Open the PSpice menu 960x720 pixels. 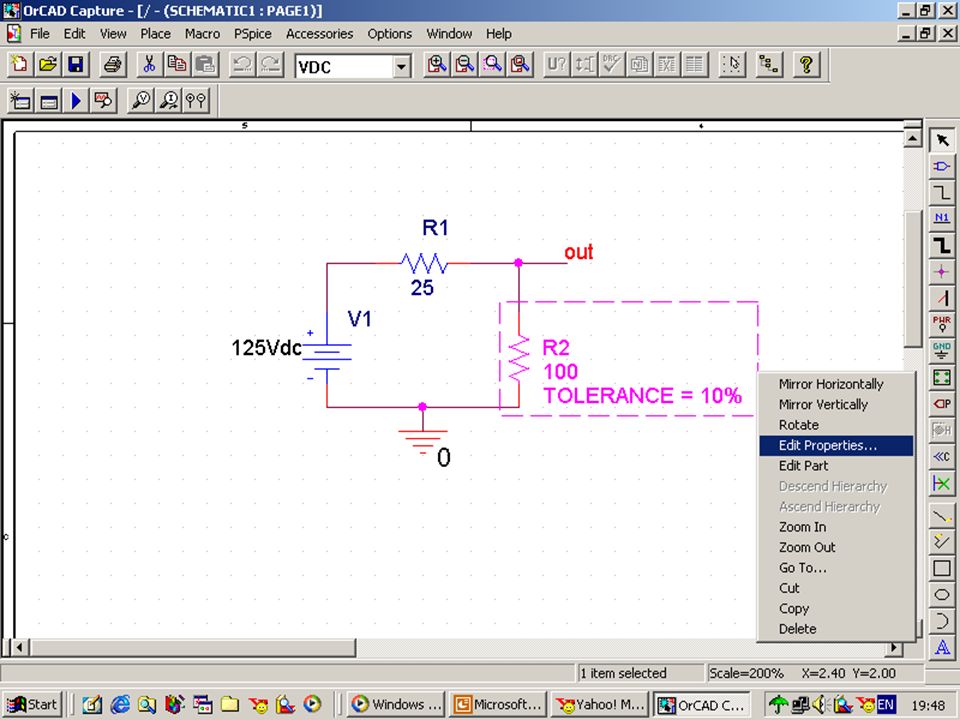(253, 34)
